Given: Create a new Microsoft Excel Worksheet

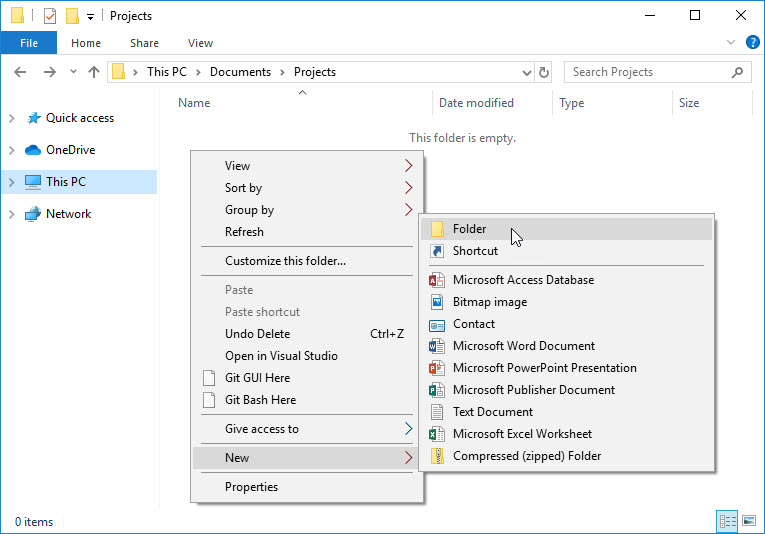Looking at the screenshot, I should point(521,434).
